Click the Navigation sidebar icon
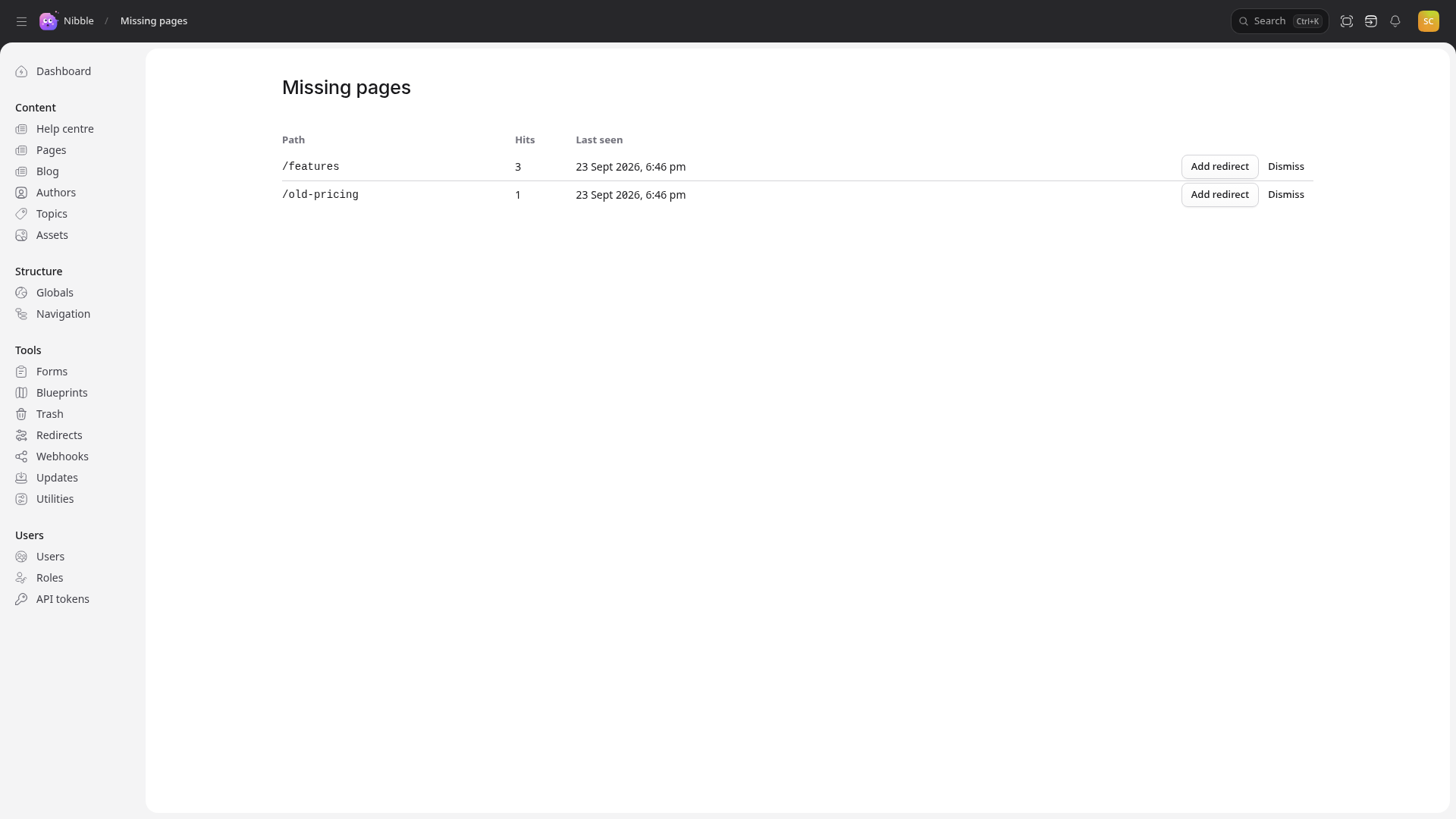 point(21,314)
